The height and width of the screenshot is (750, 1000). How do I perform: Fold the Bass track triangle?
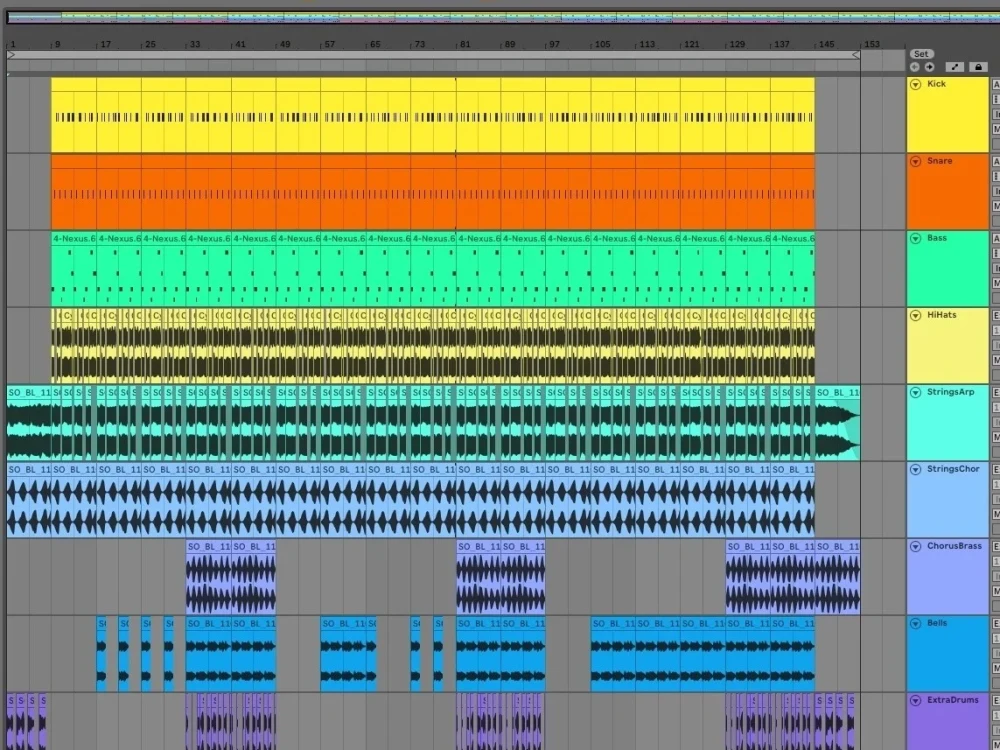pyautogui.click(x=915, y=239)
